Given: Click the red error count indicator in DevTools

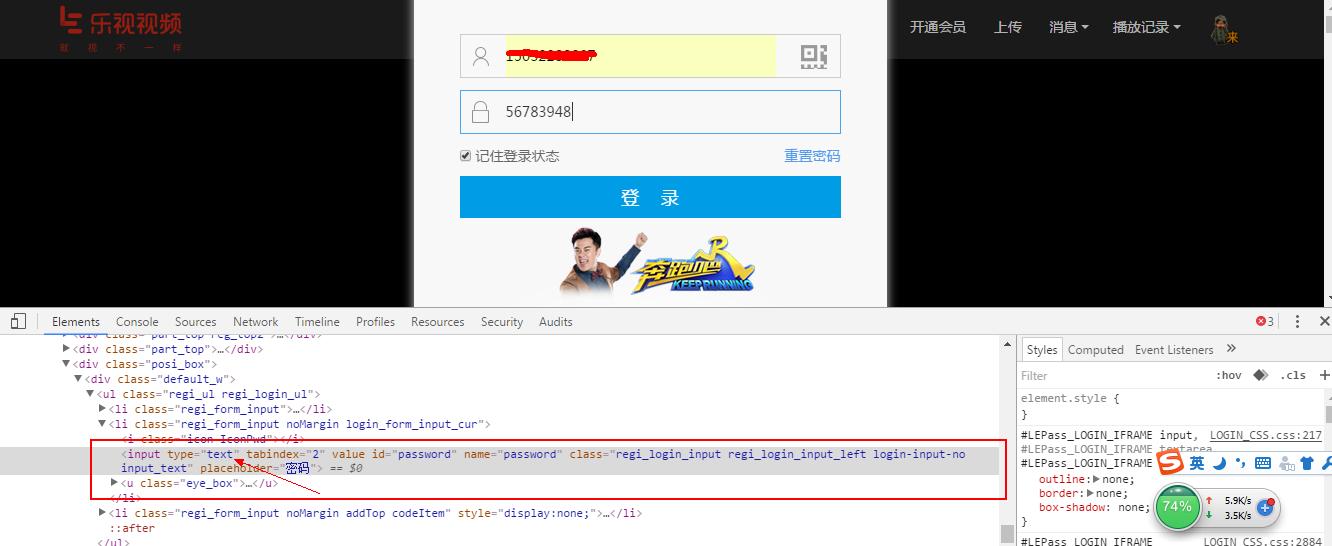Looking at the screenshot, I should (1265, 321).
